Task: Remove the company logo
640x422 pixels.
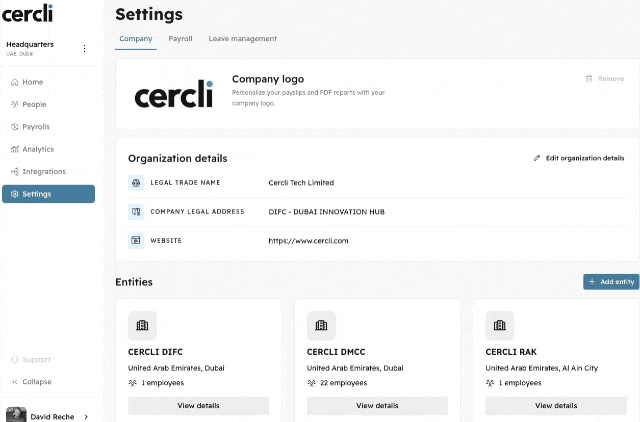Action: click(x=605, y=79)
